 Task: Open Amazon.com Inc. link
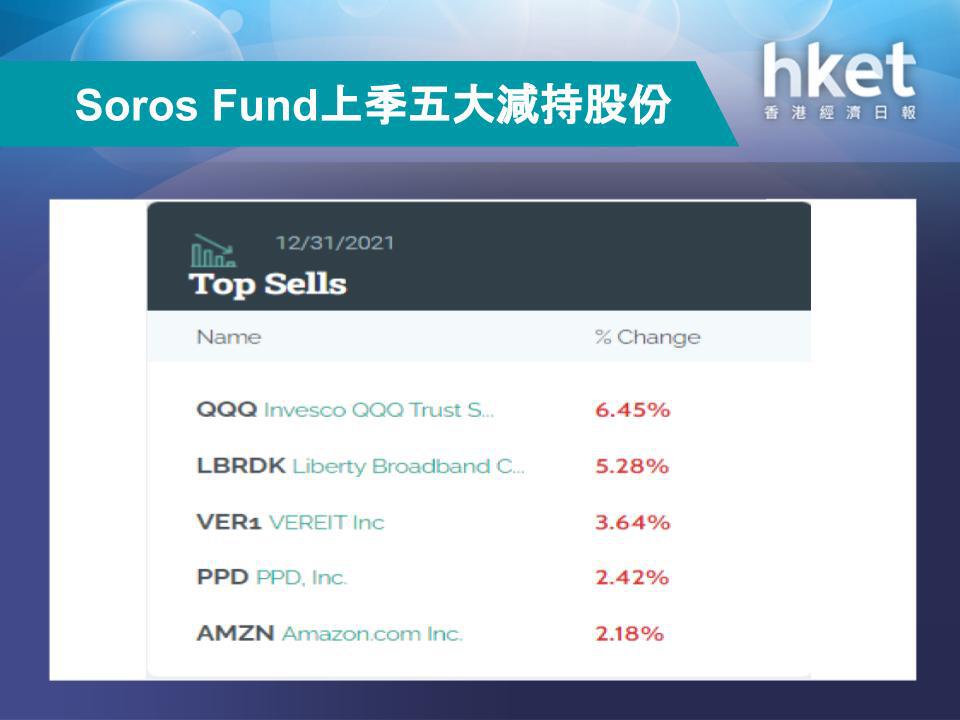[372, 634]
